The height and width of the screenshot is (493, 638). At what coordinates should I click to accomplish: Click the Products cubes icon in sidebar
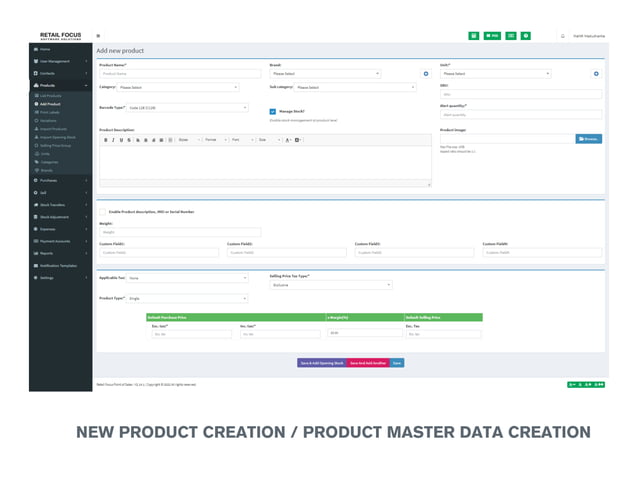[36, 85]
